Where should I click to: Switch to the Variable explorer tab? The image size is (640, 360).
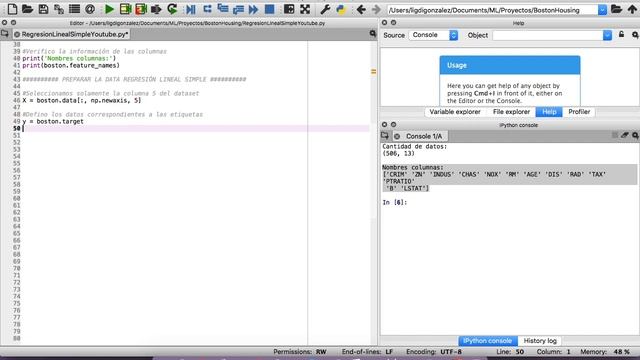[x=455, y=111]
